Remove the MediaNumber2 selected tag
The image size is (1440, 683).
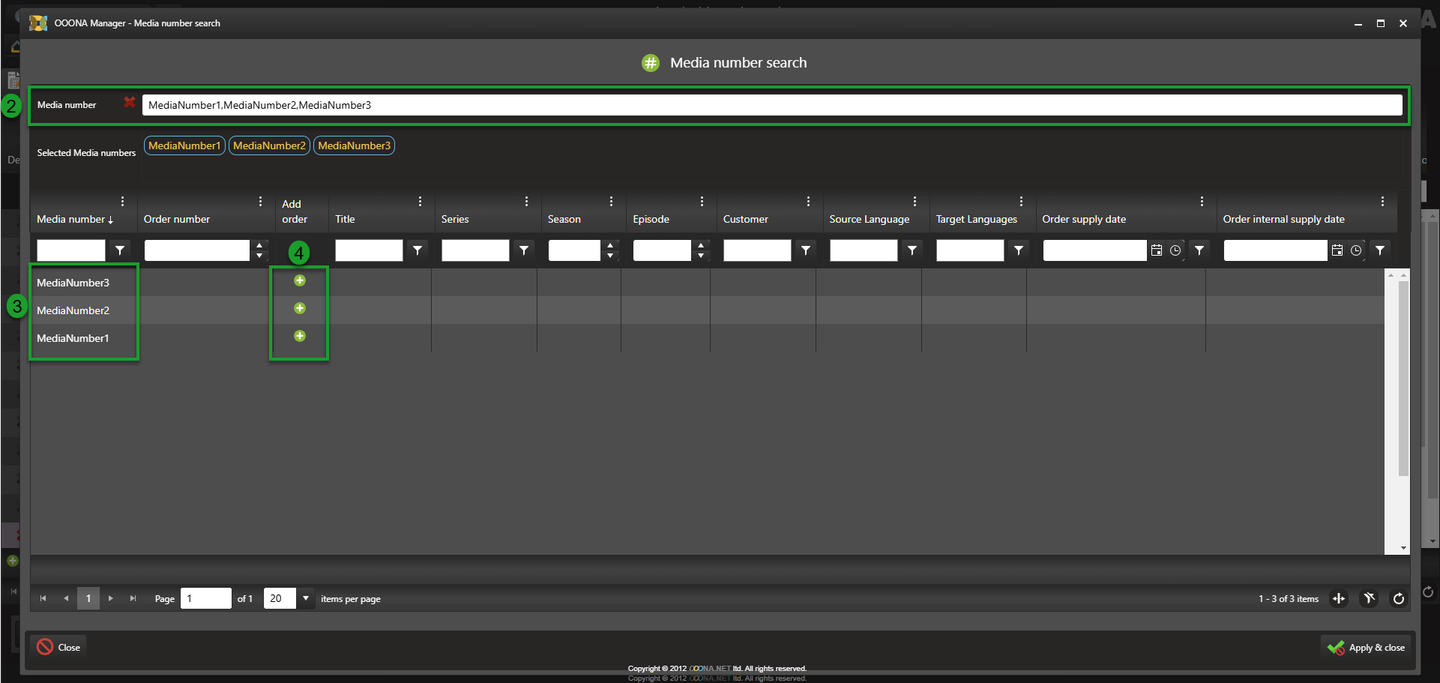coord(267,146)
